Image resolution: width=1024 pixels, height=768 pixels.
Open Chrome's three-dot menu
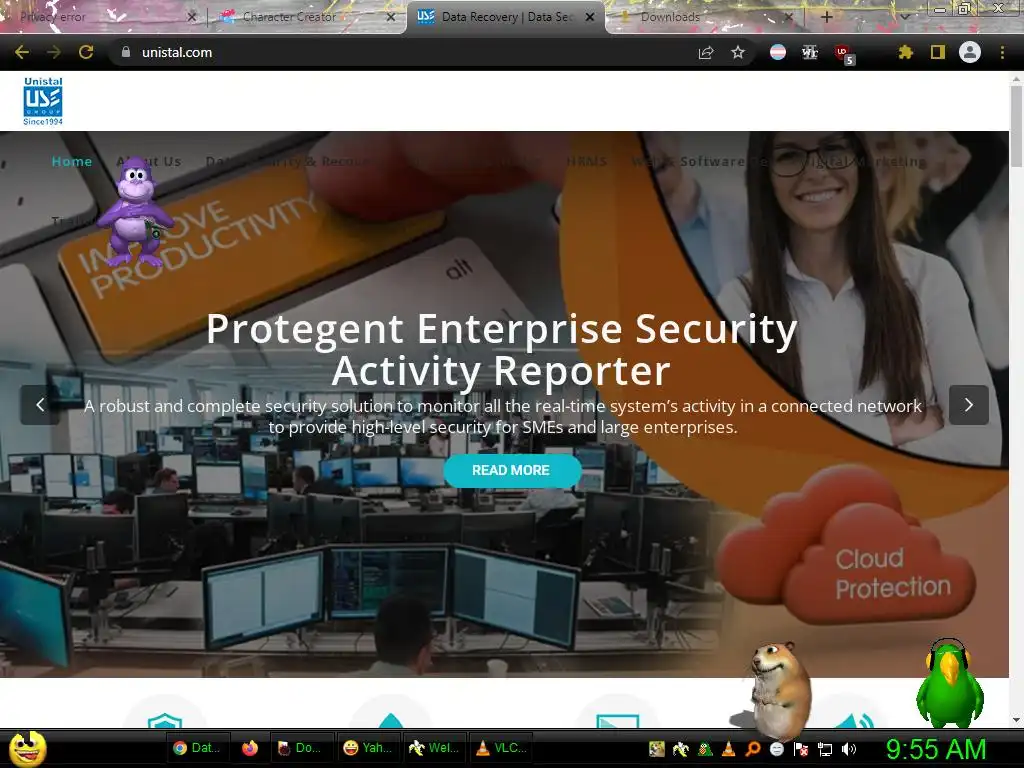click(x=1002, y=52)
